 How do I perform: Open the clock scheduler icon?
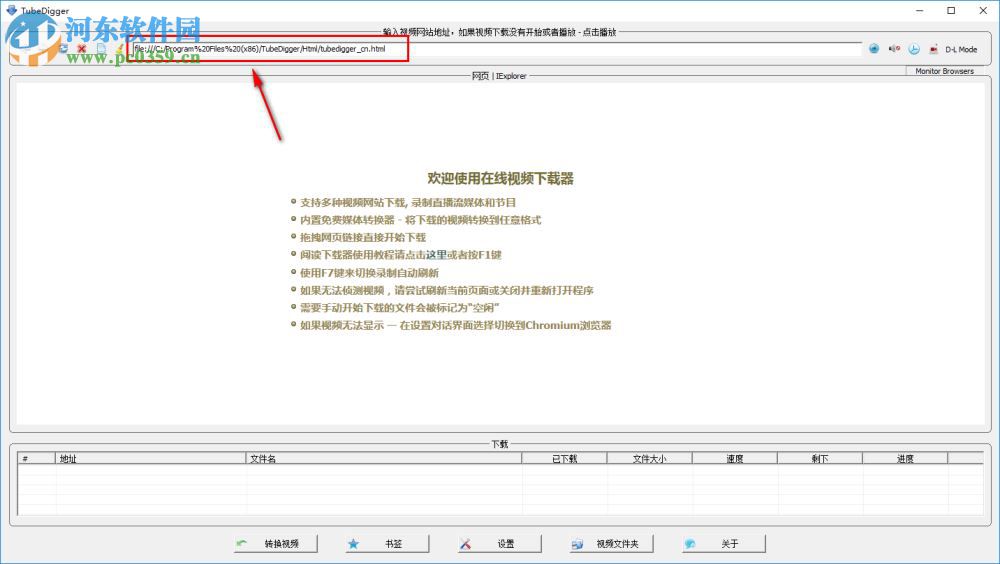(x=914, y=49)
